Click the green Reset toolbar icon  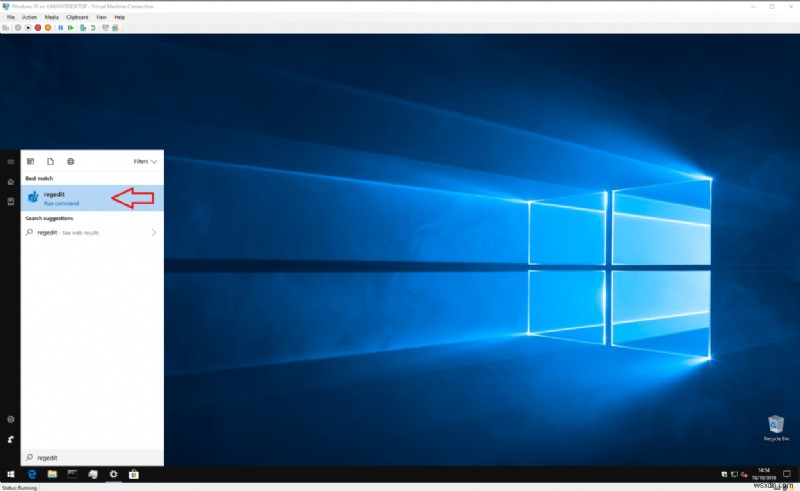tap(71, 28)
